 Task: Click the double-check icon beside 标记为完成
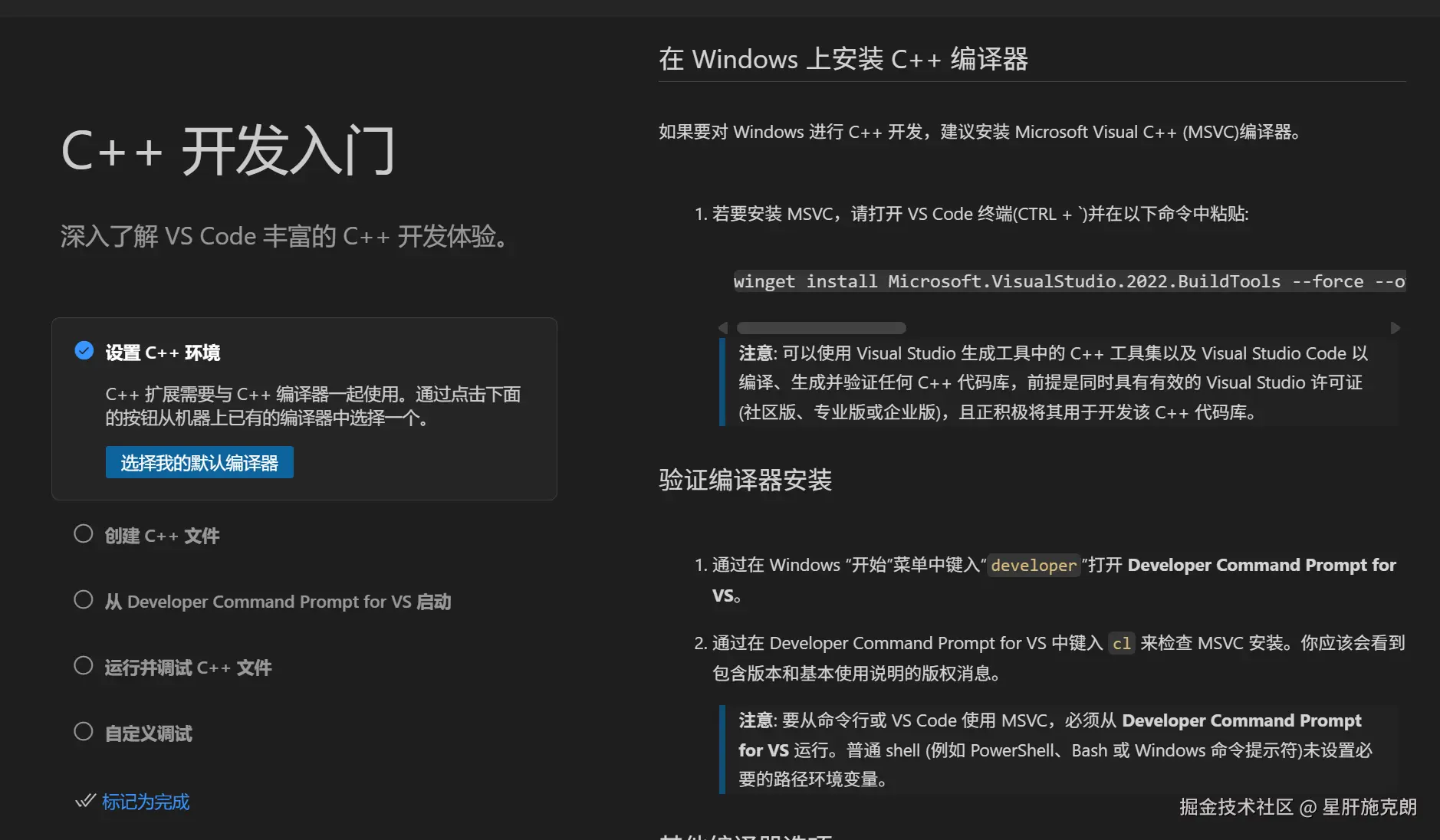tap(85, 802)
